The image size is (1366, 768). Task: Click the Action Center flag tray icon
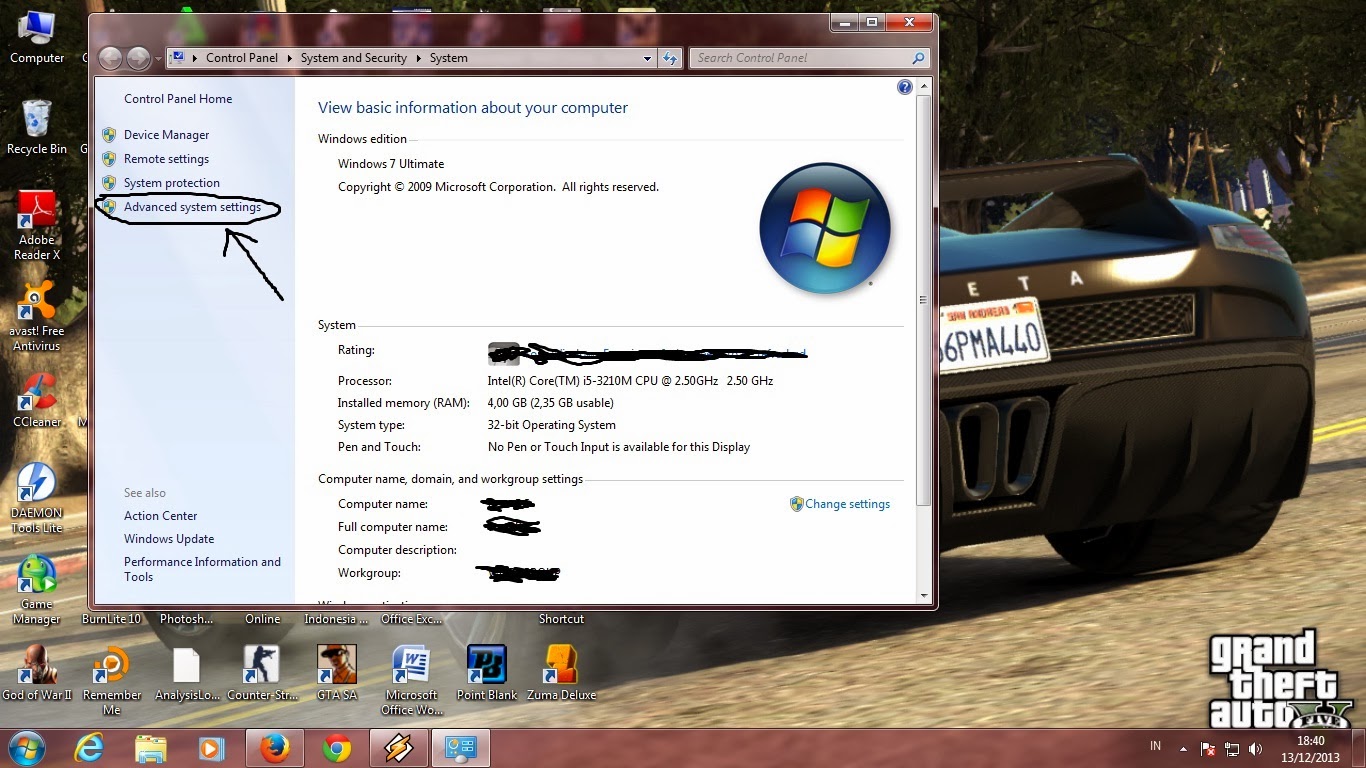click(x=1208, y=748)
